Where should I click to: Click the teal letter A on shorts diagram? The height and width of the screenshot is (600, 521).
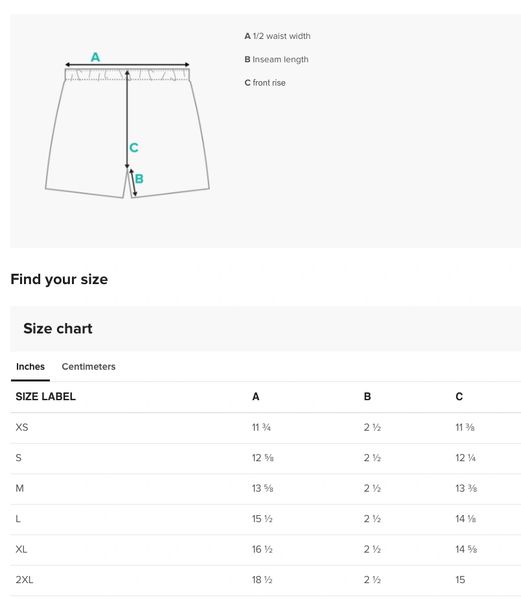point(95,57)
